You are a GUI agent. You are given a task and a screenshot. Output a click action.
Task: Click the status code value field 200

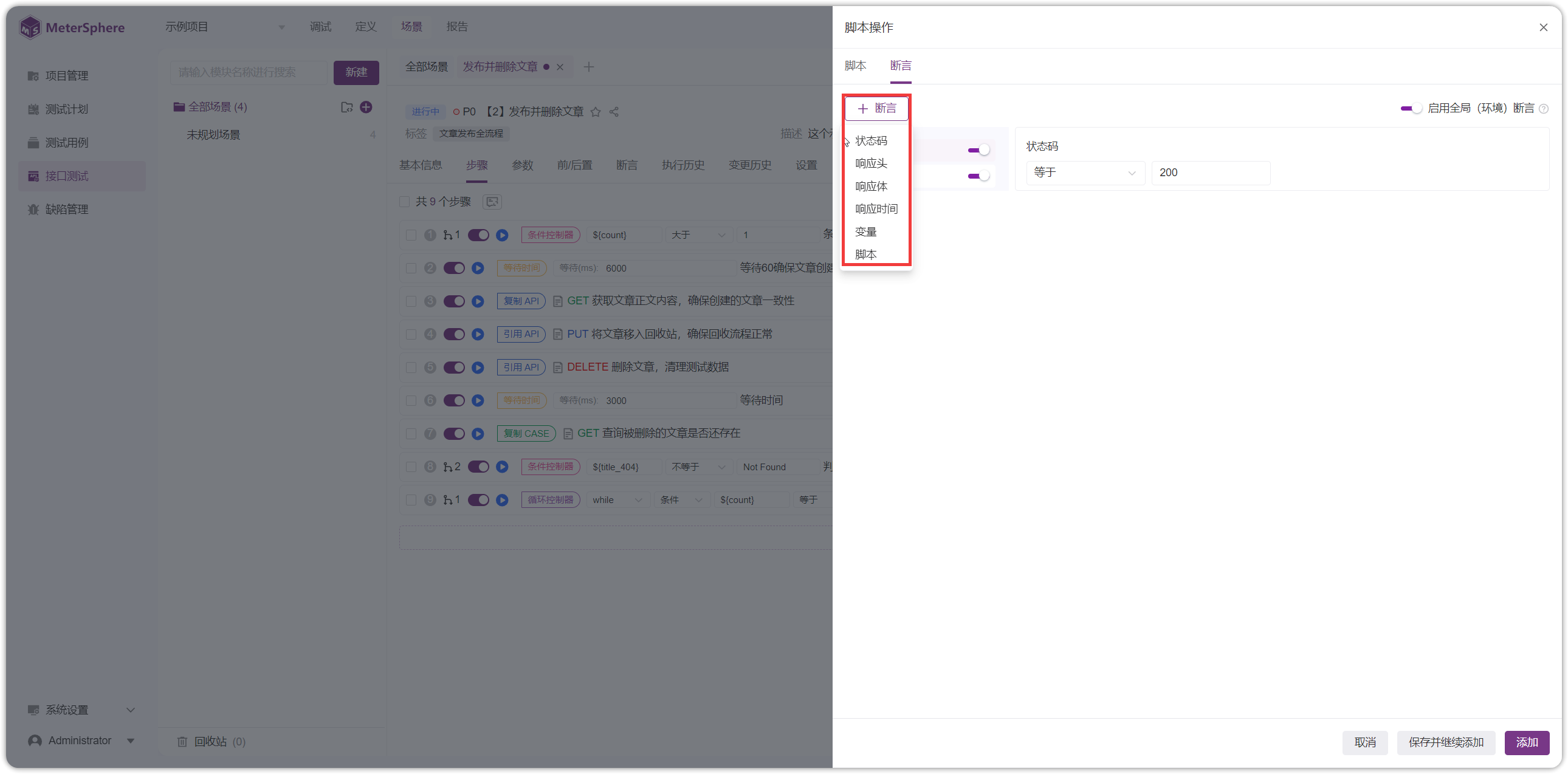pos(1210,173)
